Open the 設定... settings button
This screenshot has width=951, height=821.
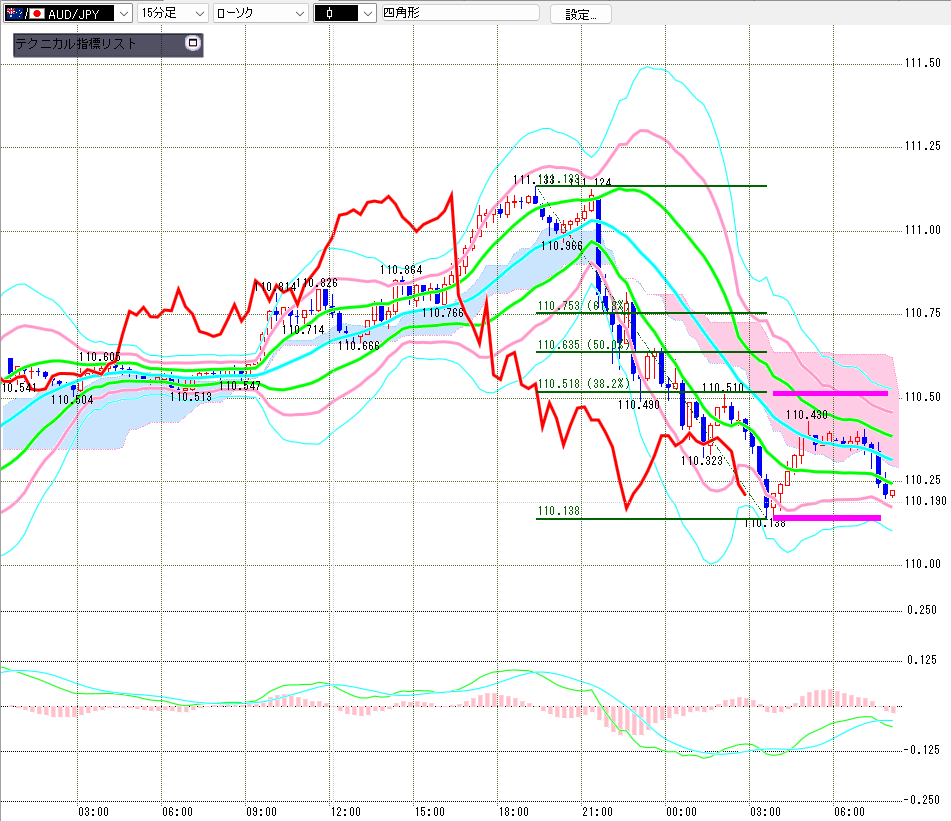(580, 14)
